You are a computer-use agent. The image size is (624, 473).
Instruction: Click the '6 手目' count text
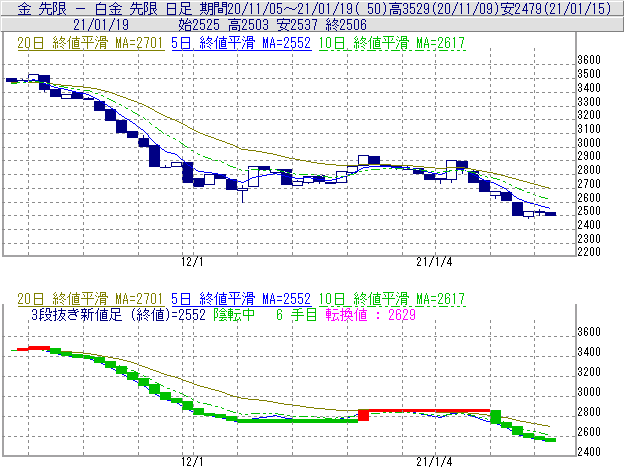tap(296, 315)
